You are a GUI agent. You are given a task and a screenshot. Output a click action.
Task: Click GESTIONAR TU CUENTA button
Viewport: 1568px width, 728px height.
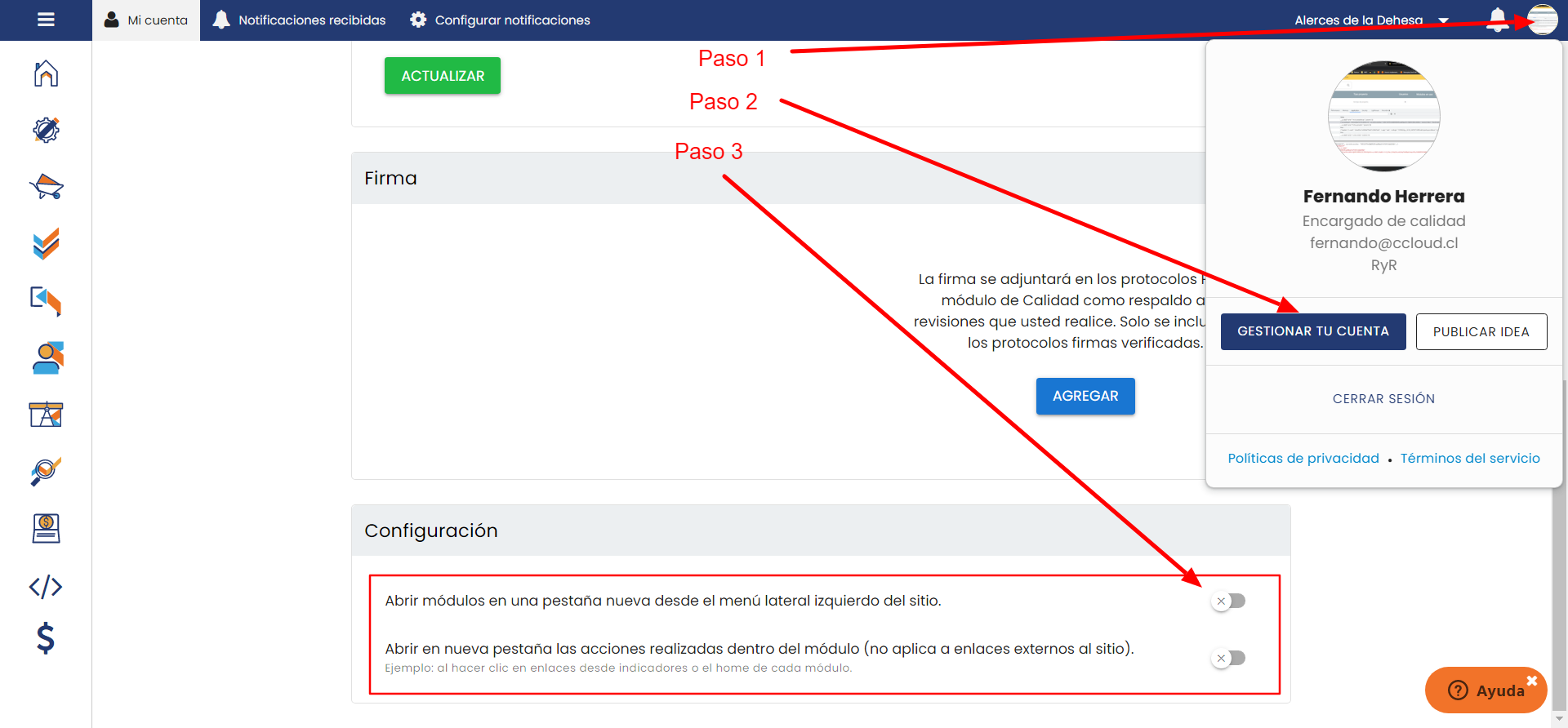[1312, 331]
